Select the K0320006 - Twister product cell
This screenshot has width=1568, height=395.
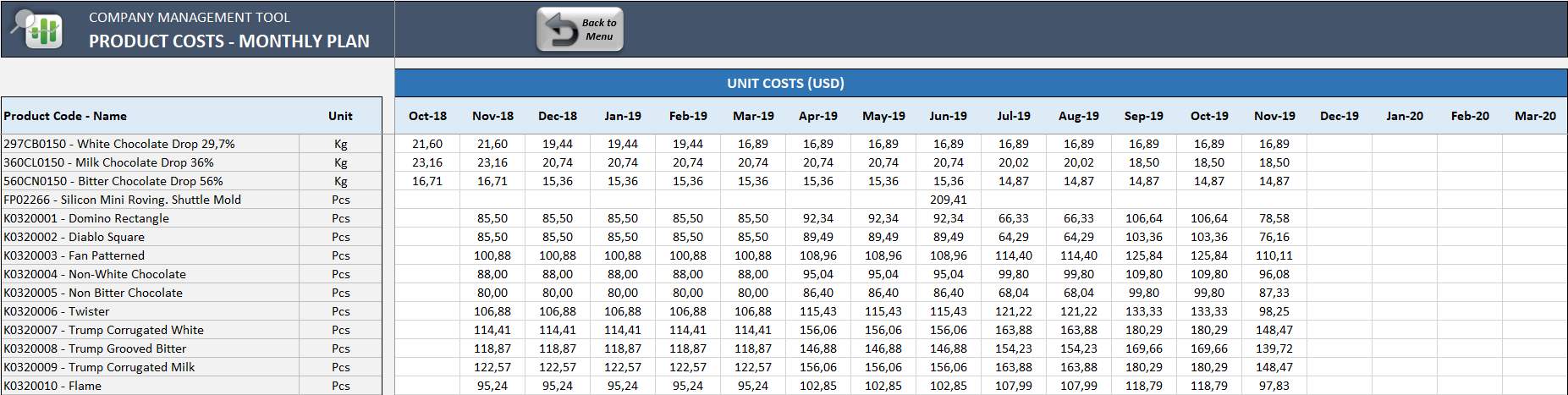pos(151,311)
